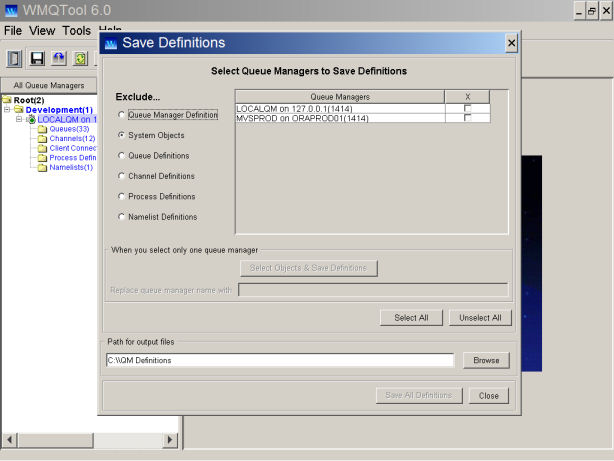Select the Queue Definitions radio button
Viewport: 614px width, 461px height.
121,155
